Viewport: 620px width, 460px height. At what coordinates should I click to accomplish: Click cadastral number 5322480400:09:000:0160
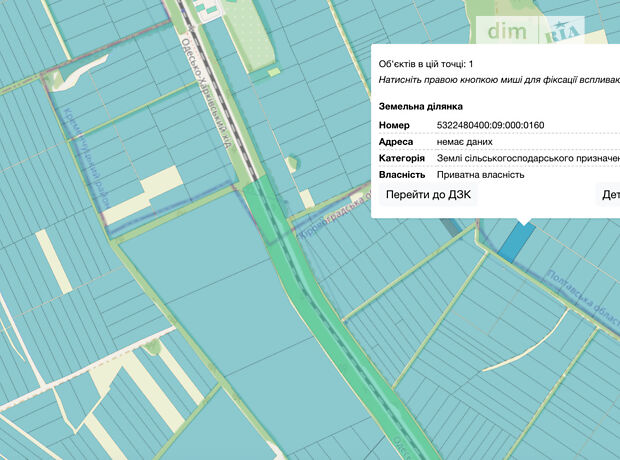tap(491, 125)
